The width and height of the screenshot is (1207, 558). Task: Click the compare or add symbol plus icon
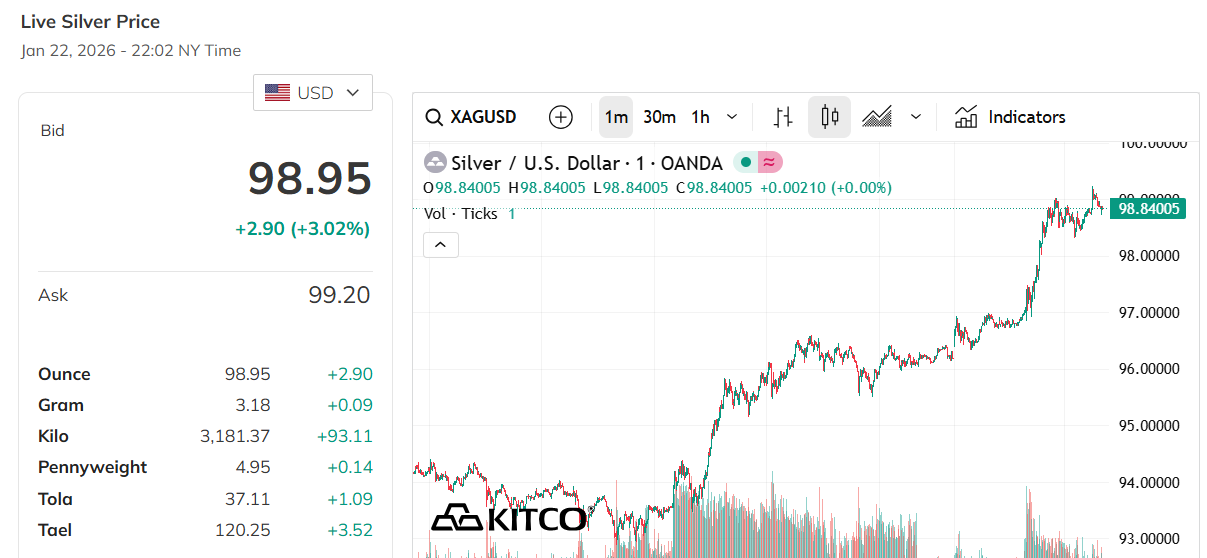click(x=561, y=117)
